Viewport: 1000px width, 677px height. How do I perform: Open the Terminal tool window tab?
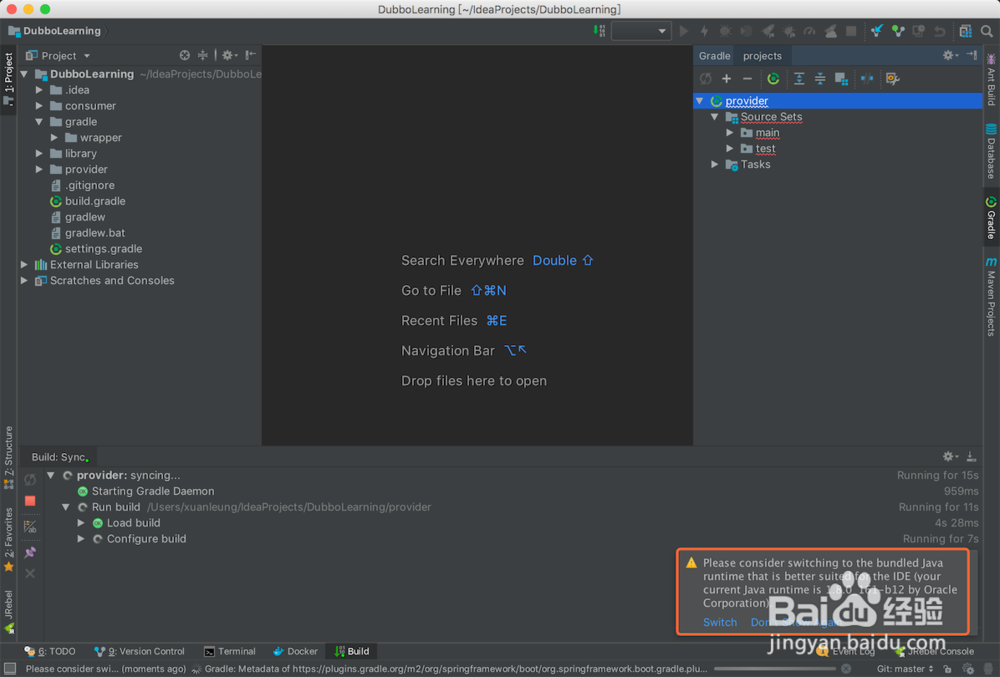230,651
